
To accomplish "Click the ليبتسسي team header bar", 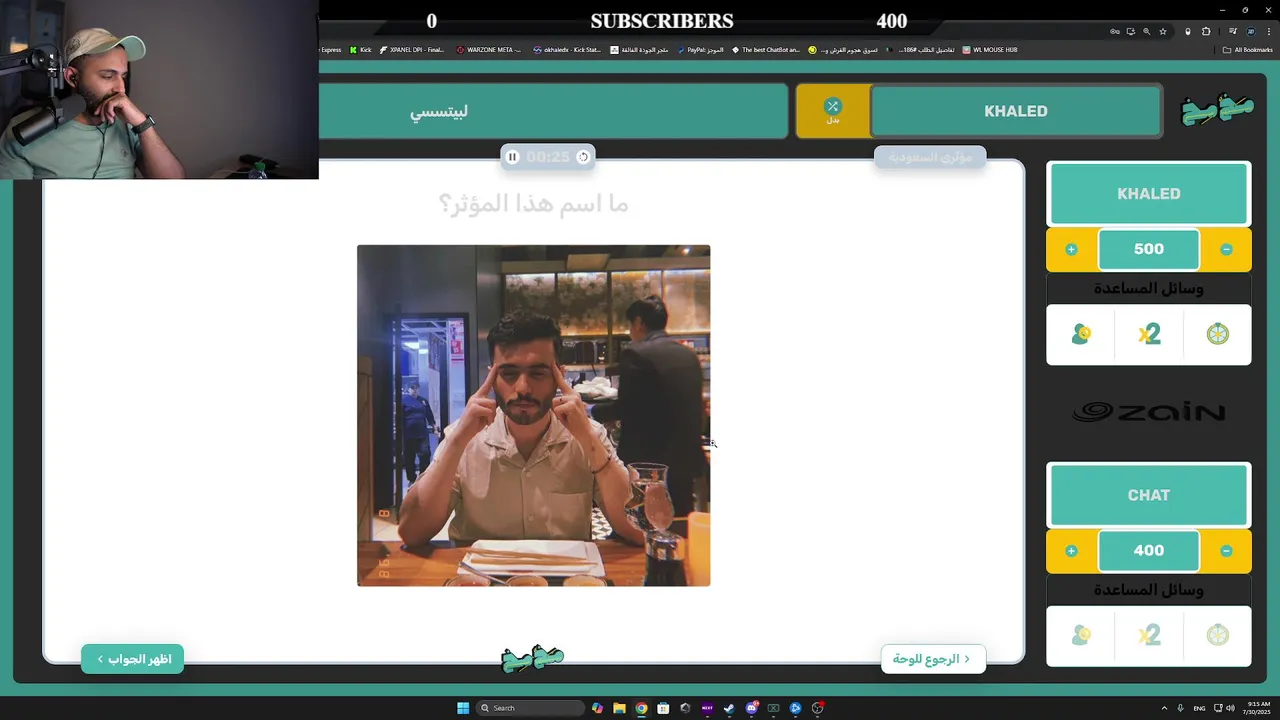I will 552,111.
